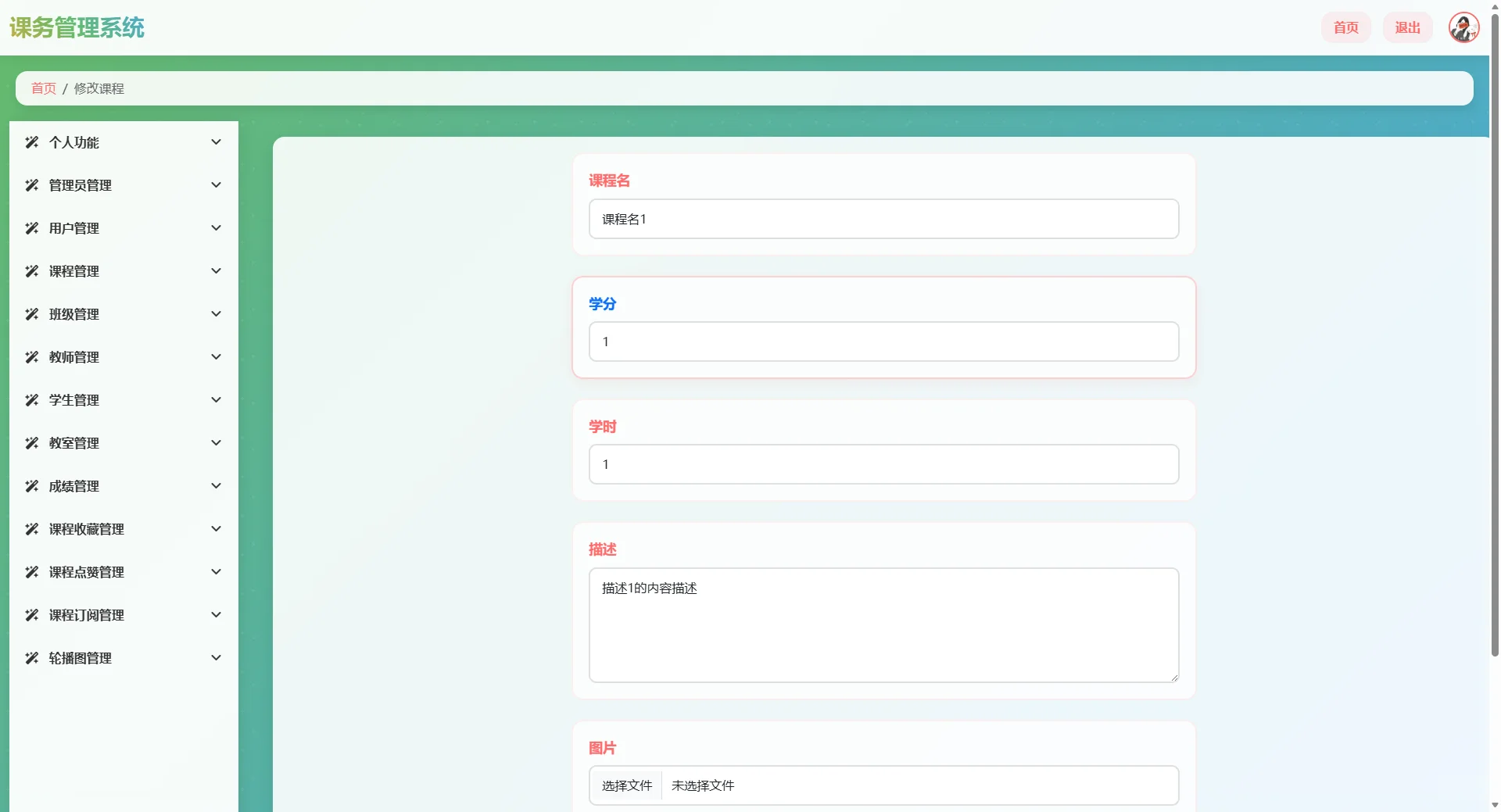The image size is (1501, 812).
Task: Follow the 首页 breadcrumb link
Action: pos(44,88)
